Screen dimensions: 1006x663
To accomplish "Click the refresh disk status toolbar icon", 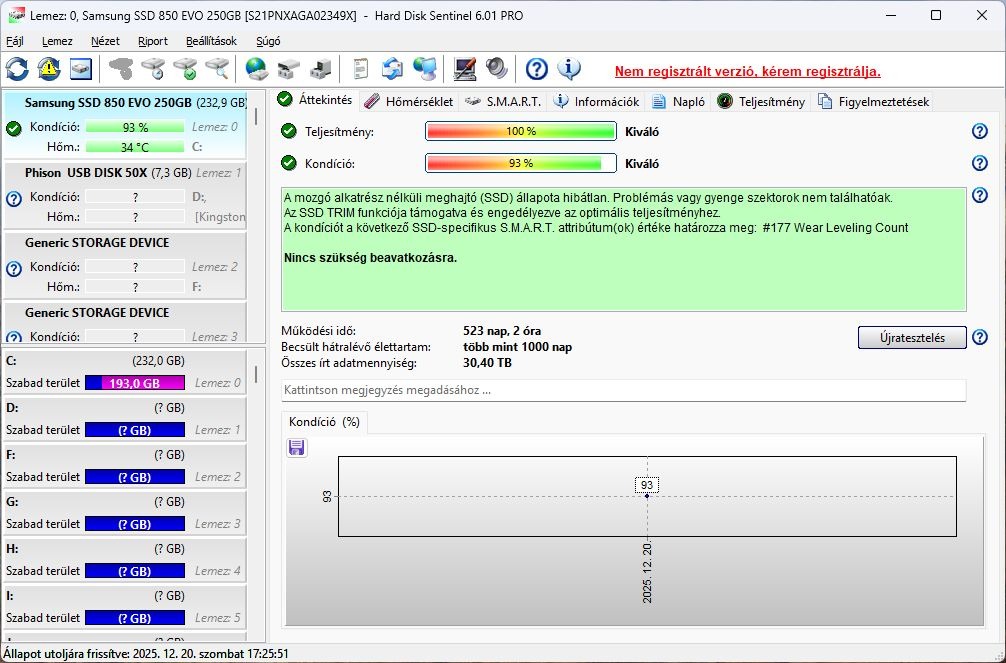I will coord(17,69).
